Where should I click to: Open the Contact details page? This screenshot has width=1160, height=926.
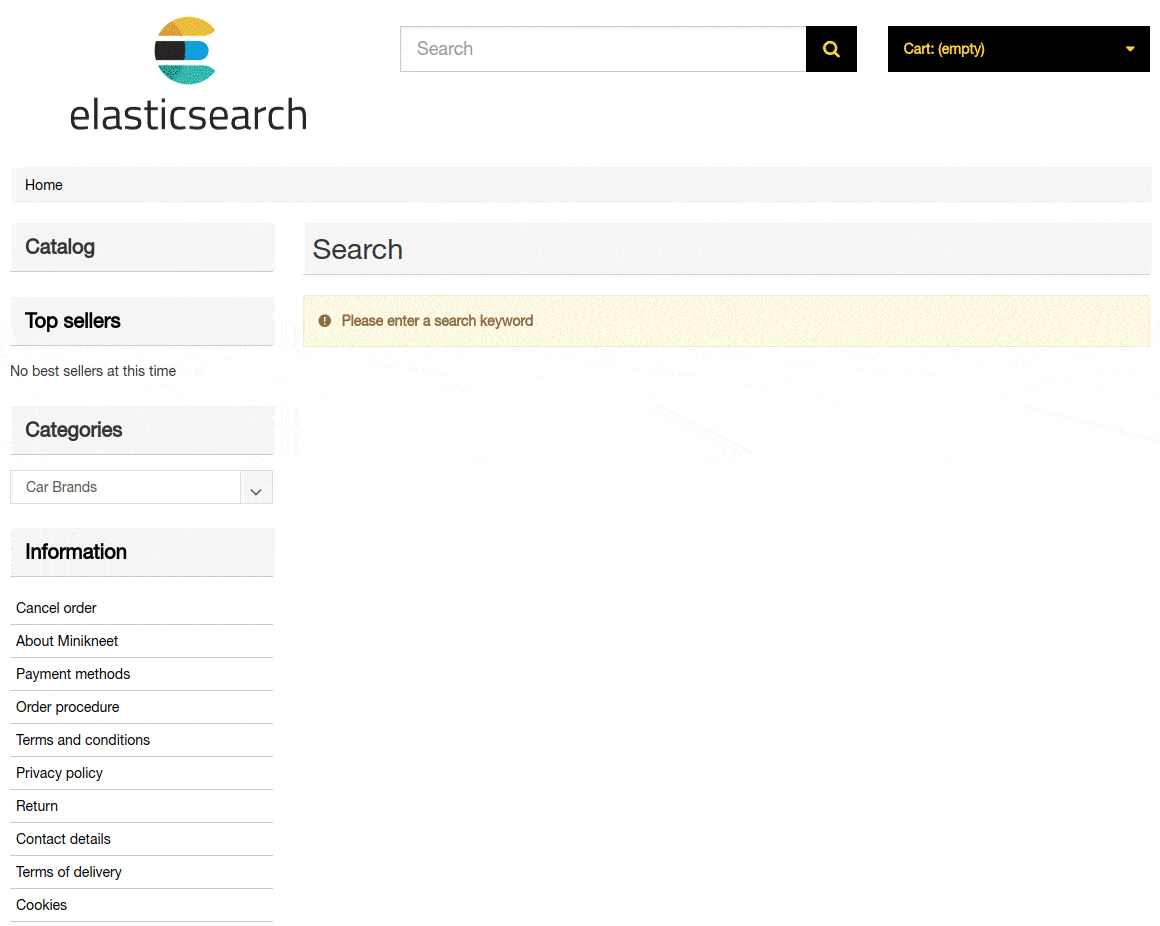point(63,839)
